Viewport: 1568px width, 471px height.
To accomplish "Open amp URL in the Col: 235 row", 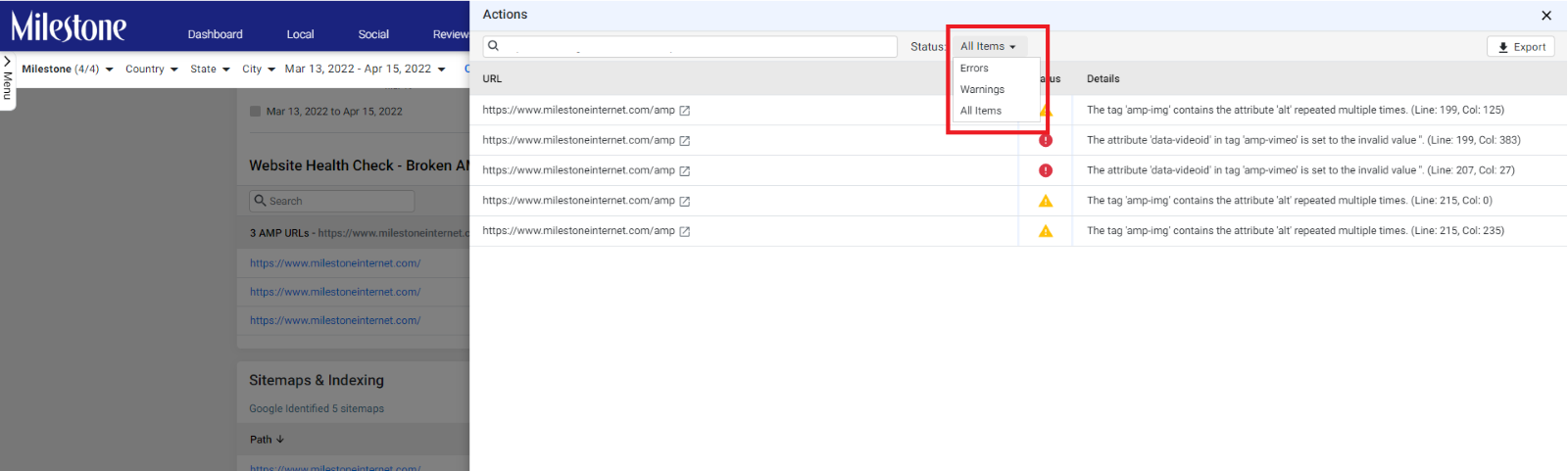I will [578, 231].
